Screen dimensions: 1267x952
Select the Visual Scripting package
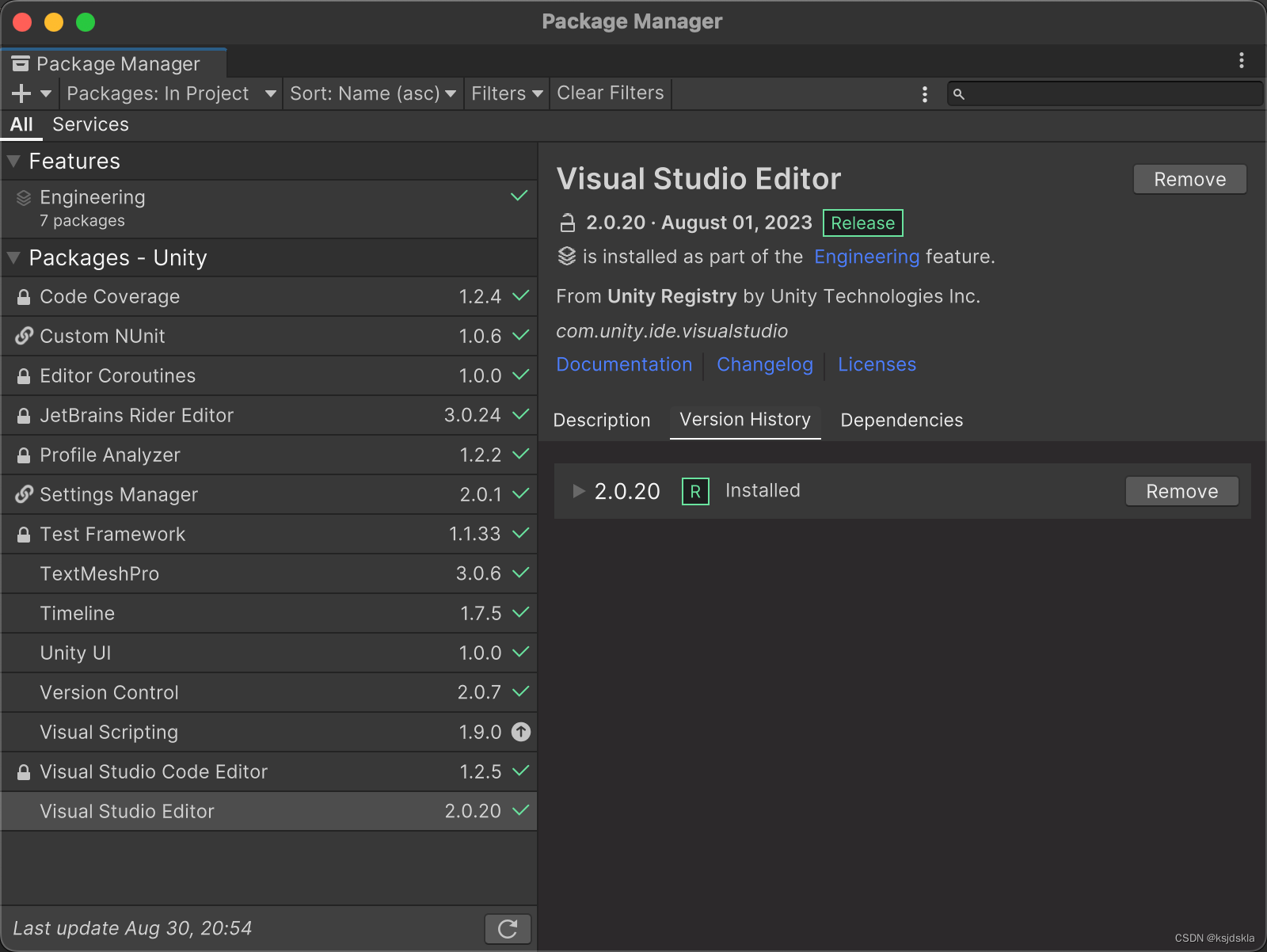coord(269,732)
